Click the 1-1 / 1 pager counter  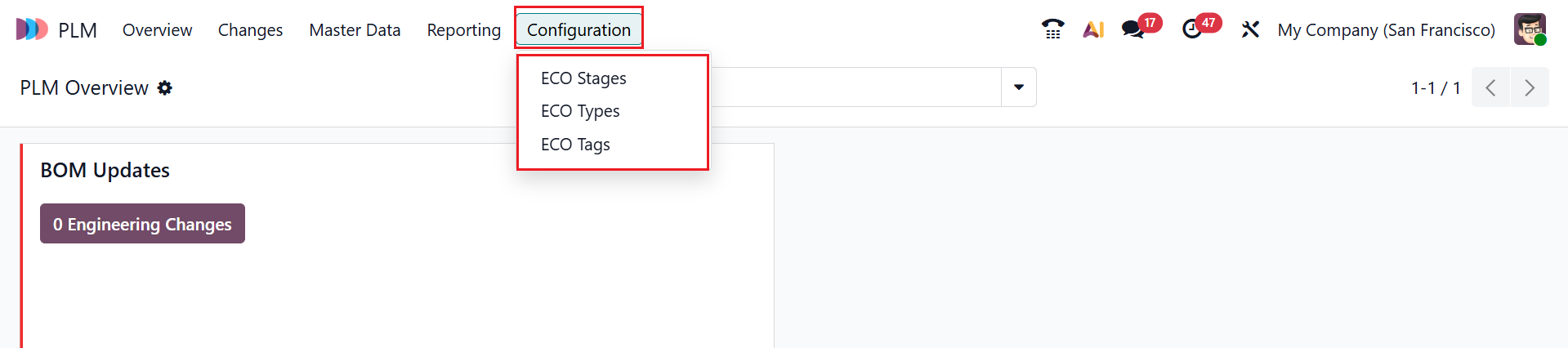1435,87
